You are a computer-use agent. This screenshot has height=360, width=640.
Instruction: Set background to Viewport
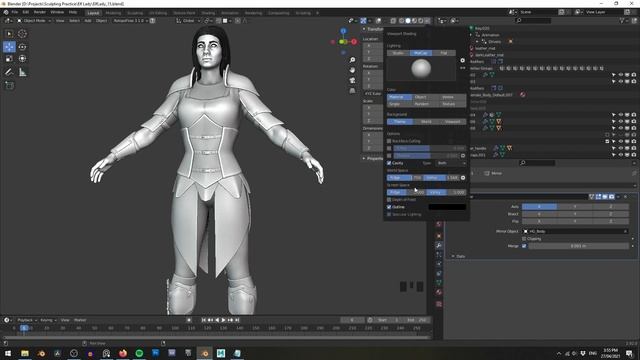point(453,122)
